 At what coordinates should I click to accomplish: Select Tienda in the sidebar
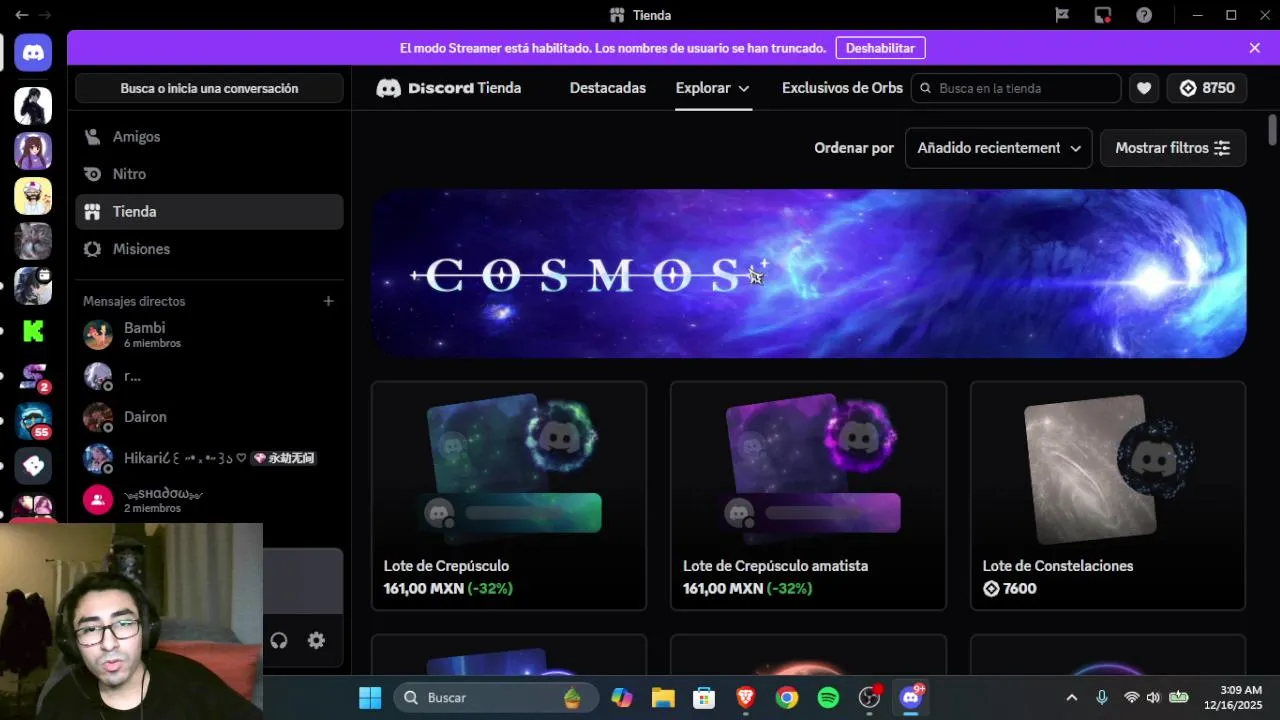pos(209,212)
